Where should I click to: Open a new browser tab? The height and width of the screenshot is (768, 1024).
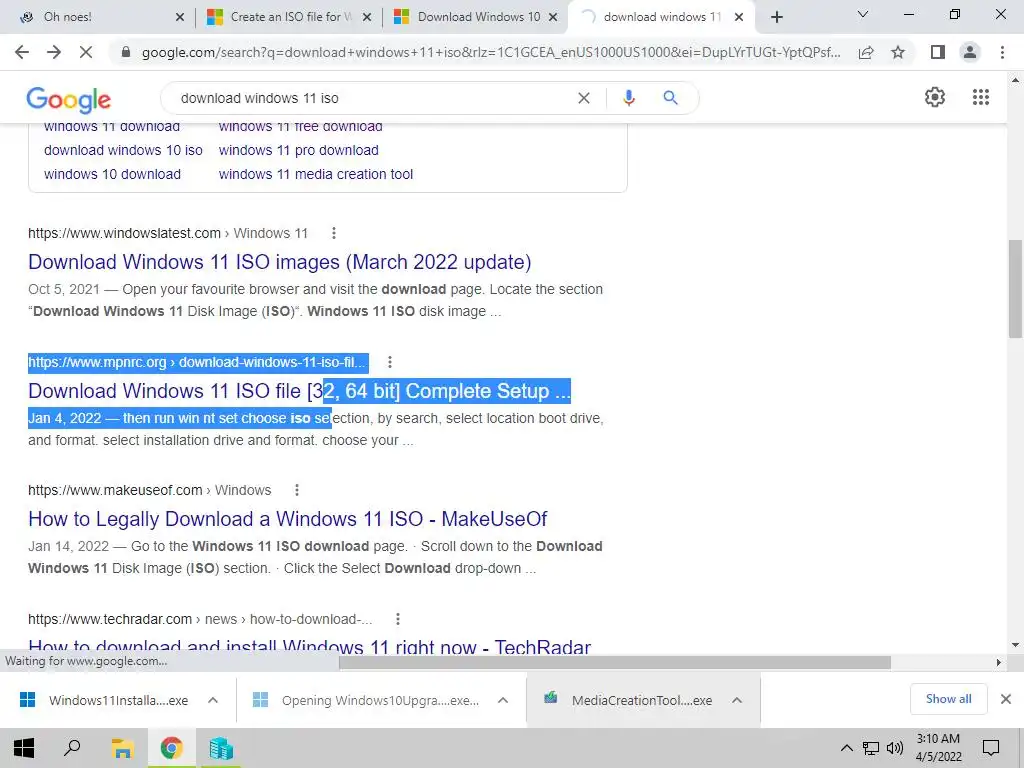pyautogui.click(x=776, y=17)
